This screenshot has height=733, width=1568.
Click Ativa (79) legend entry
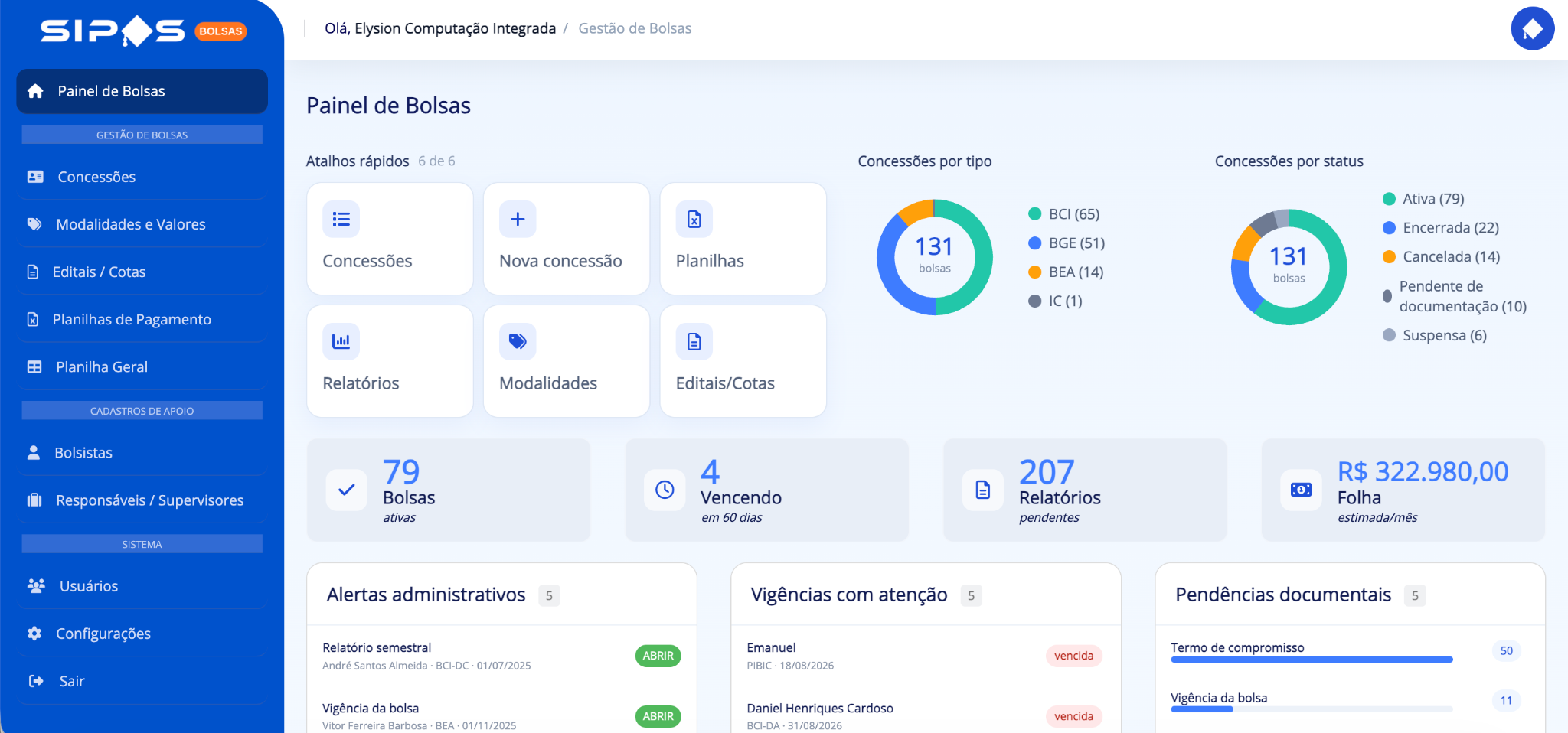(1423, 199)
